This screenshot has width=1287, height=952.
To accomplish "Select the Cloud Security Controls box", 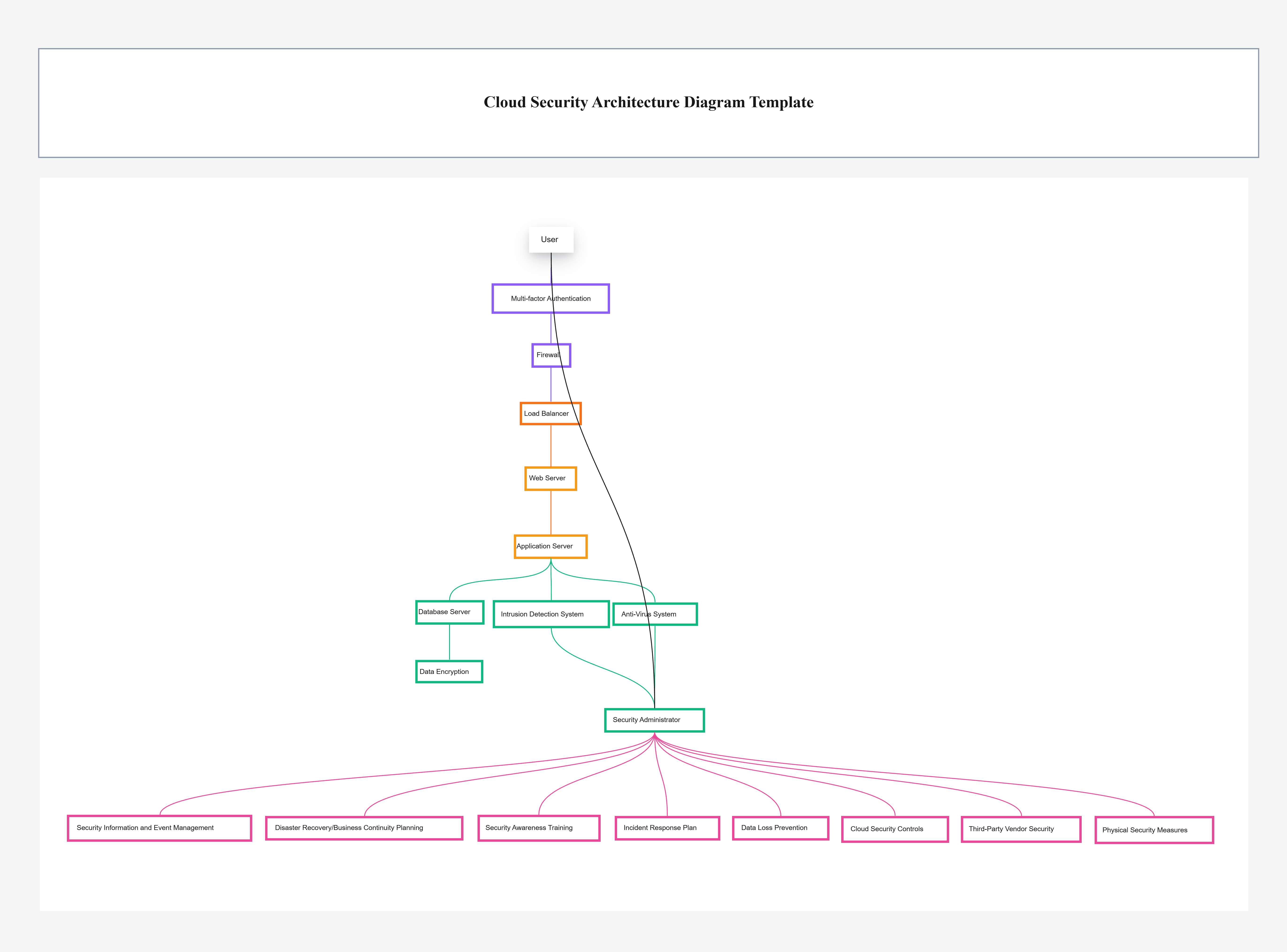I will point(895,829).
